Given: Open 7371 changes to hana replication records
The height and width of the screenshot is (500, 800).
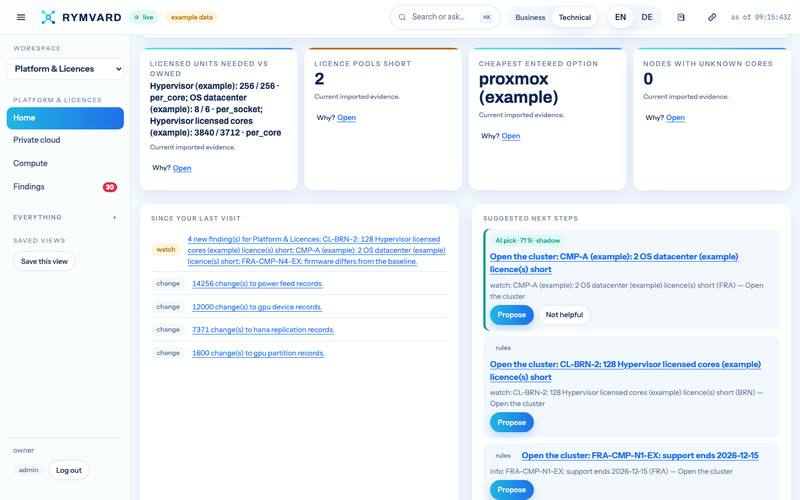Looking at the screenshot, I should (x=263, y=330).
